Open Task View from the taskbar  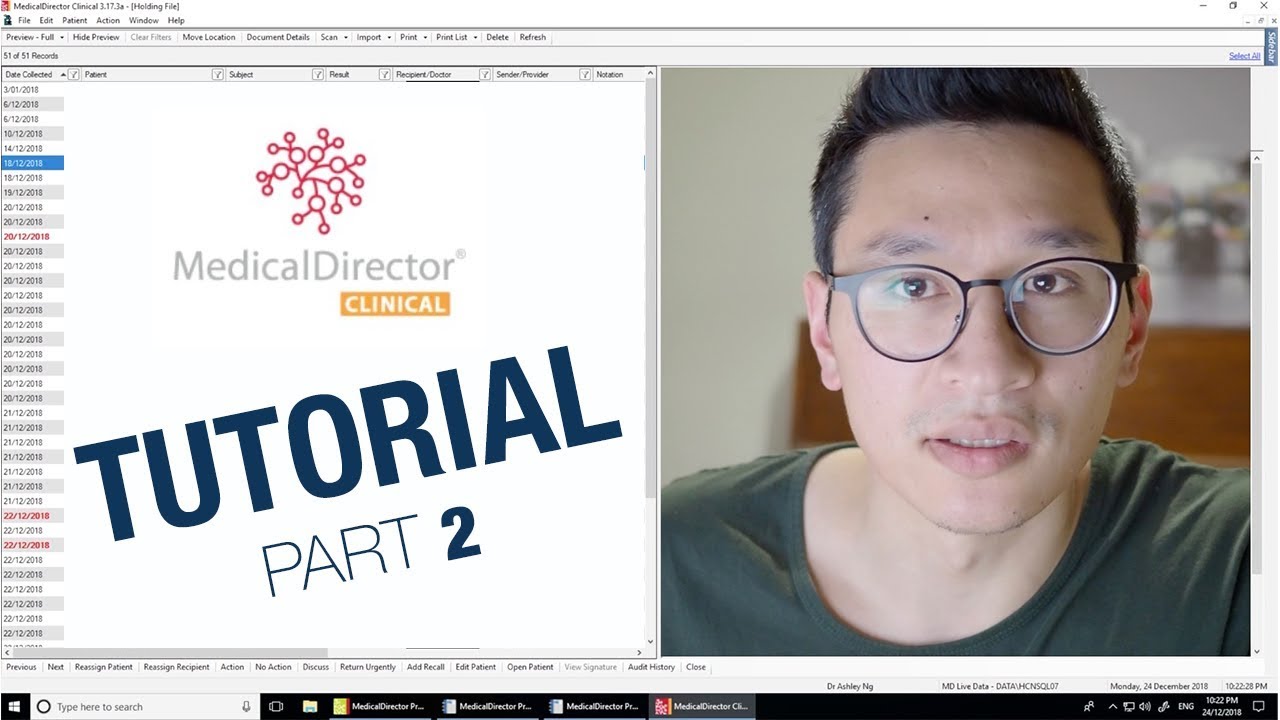pyautogui.click(x=277, y=706)
